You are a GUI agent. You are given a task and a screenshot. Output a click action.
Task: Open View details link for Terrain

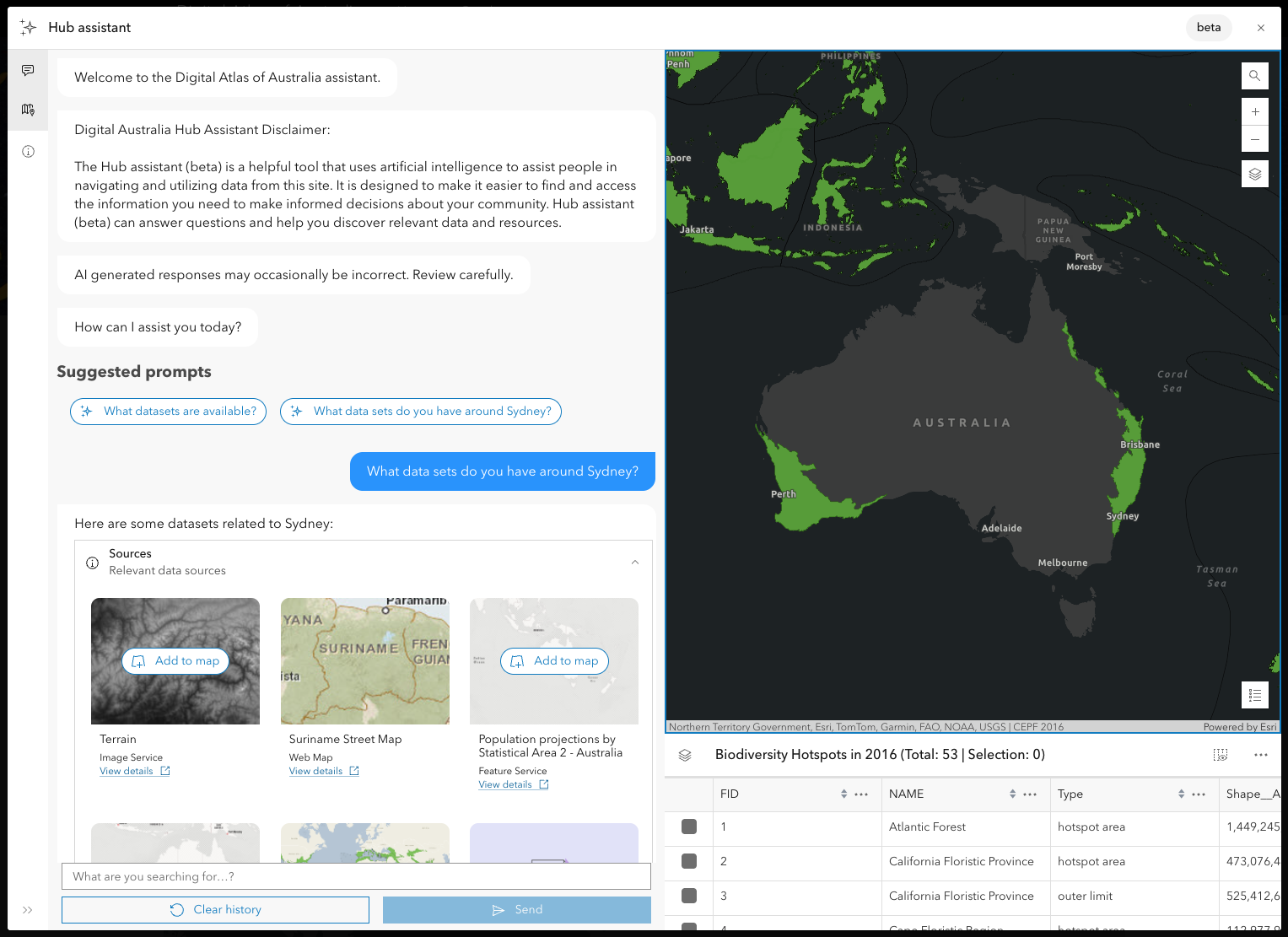coord(127,772)
